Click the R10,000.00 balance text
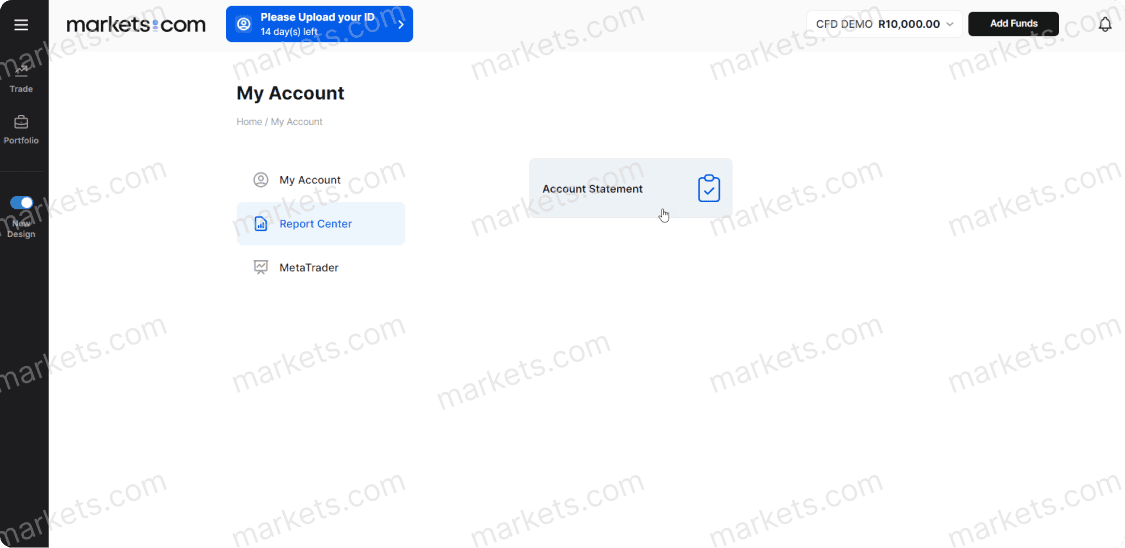The height and width of the screenshot is (548, 1125). 908,24
